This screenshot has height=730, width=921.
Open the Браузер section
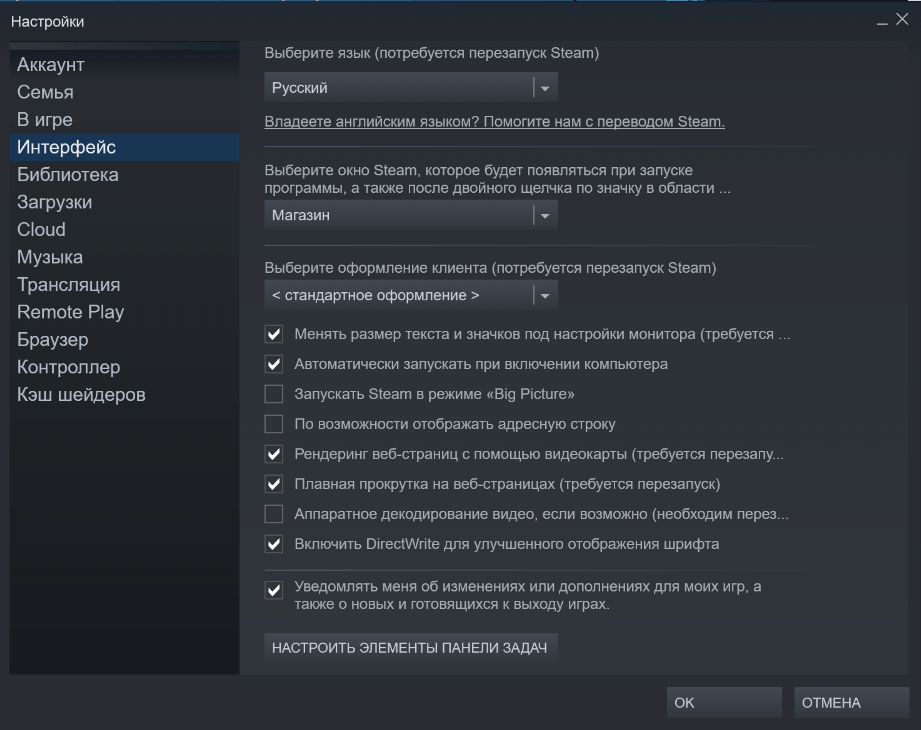pyautogui.click(x=124, y=339)
